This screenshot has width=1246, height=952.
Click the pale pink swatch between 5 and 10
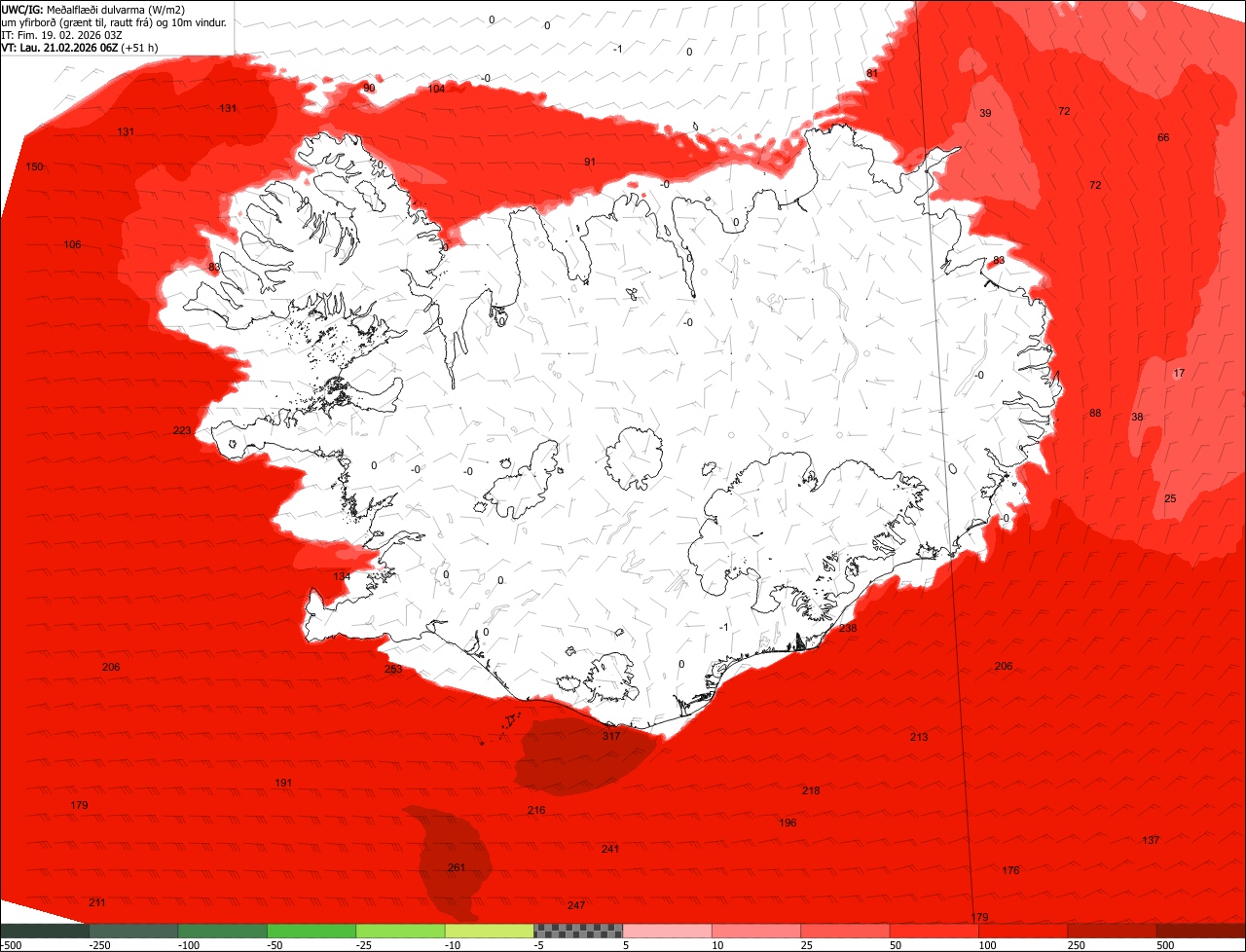667,931
